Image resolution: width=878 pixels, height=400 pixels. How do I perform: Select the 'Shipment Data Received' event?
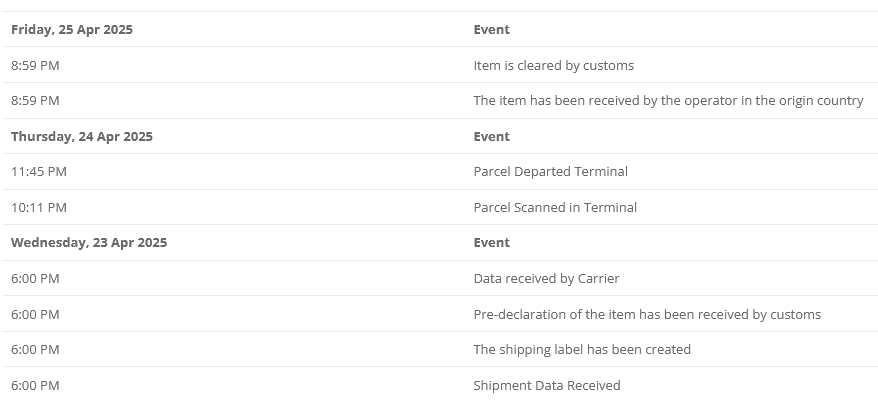click(547, 385)
